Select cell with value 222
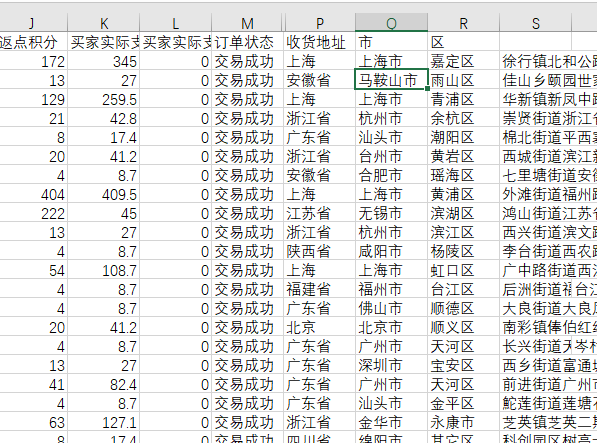Screen dimensions: 597x443 34,213
